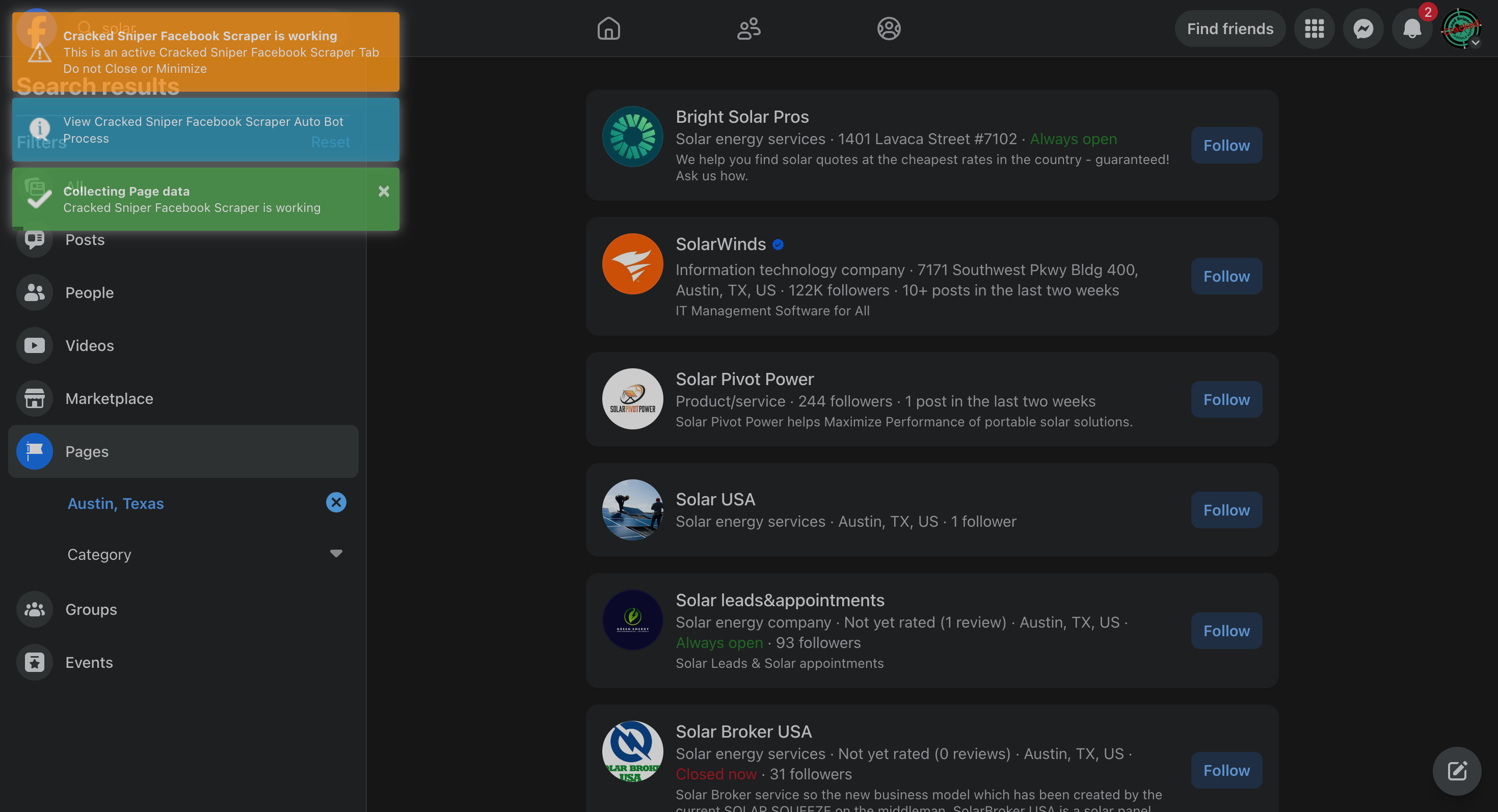The height and width of the screenshot is (812, 1498).
Task: Open the apps grid menu icon
Action: point(1314,29)
